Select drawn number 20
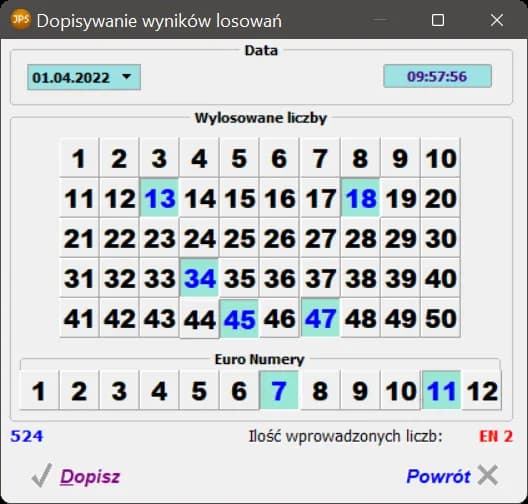The height and width of the screenshot is (504, 528). 441,198
